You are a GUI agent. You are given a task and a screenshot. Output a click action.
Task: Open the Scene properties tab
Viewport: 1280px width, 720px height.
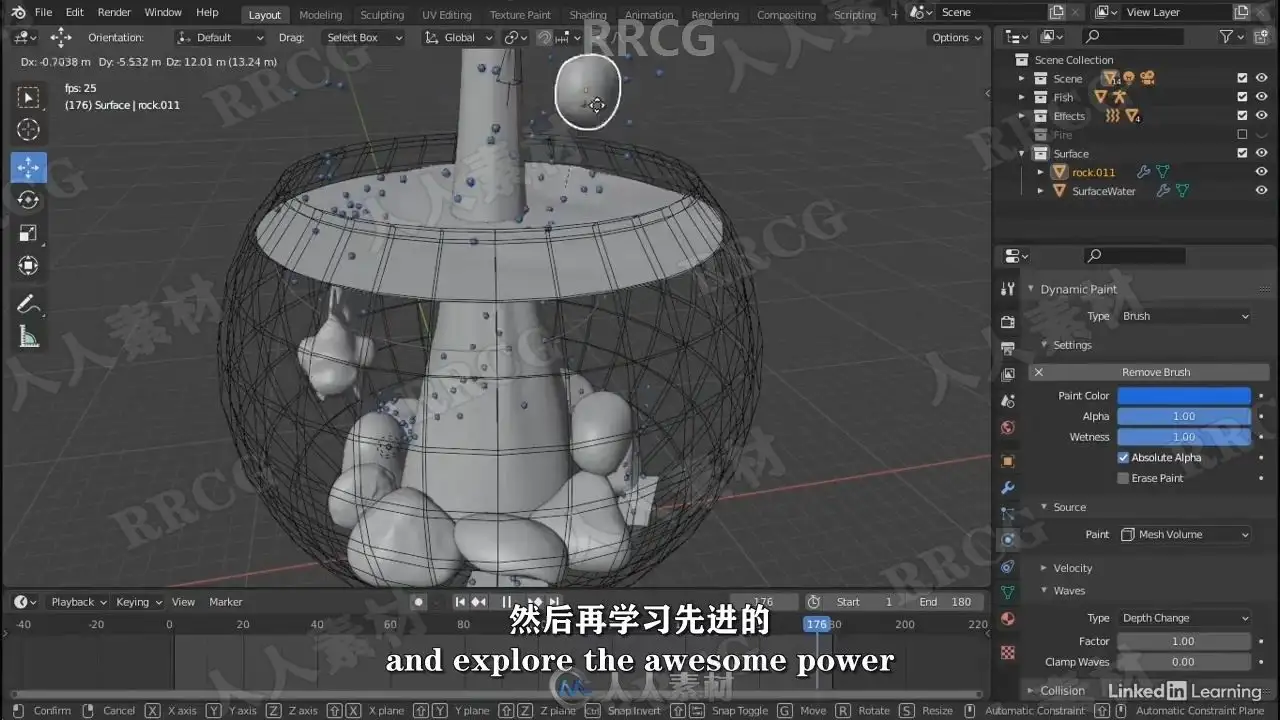[1008, 401]
